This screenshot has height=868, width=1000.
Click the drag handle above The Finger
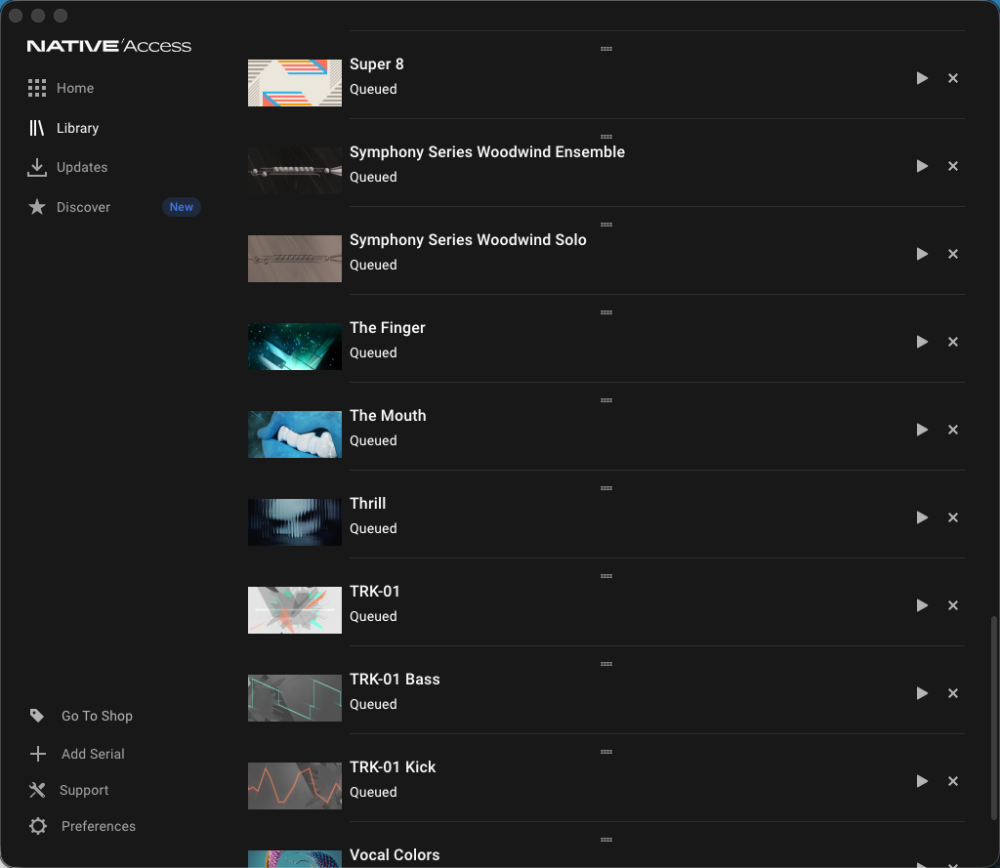click(607, 313)
